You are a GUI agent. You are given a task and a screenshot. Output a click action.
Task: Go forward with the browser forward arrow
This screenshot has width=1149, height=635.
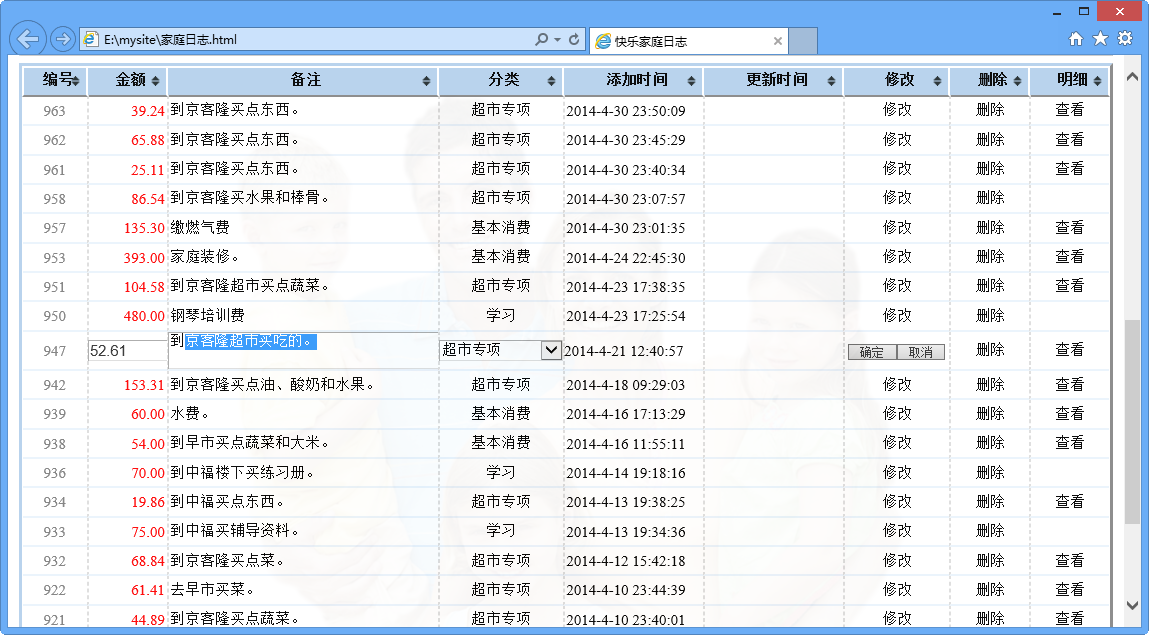62,39
